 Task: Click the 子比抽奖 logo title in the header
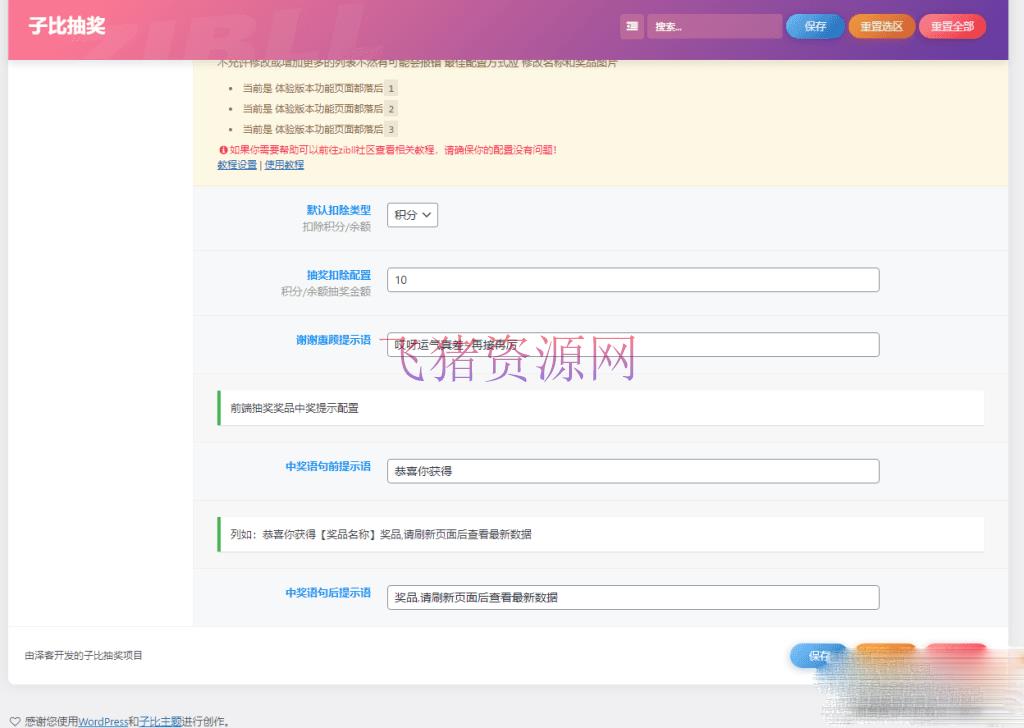coord(64,26)
